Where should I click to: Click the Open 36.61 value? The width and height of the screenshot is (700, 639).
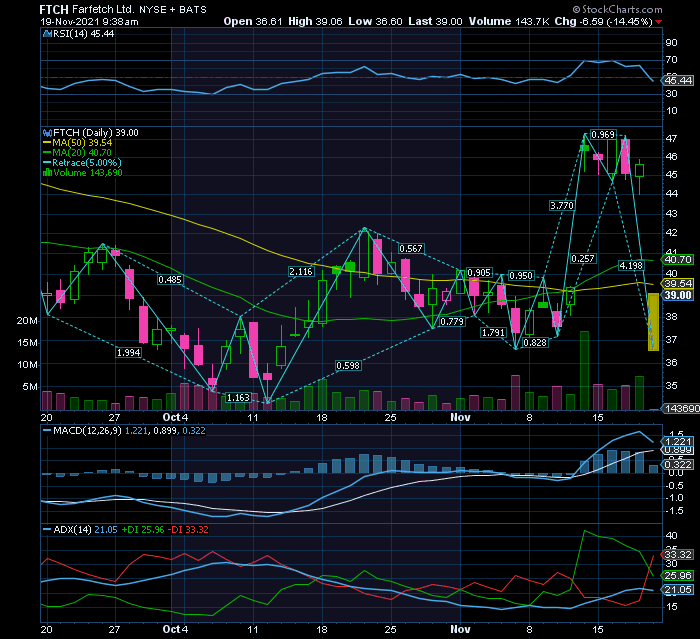click(x=253, y=21)
